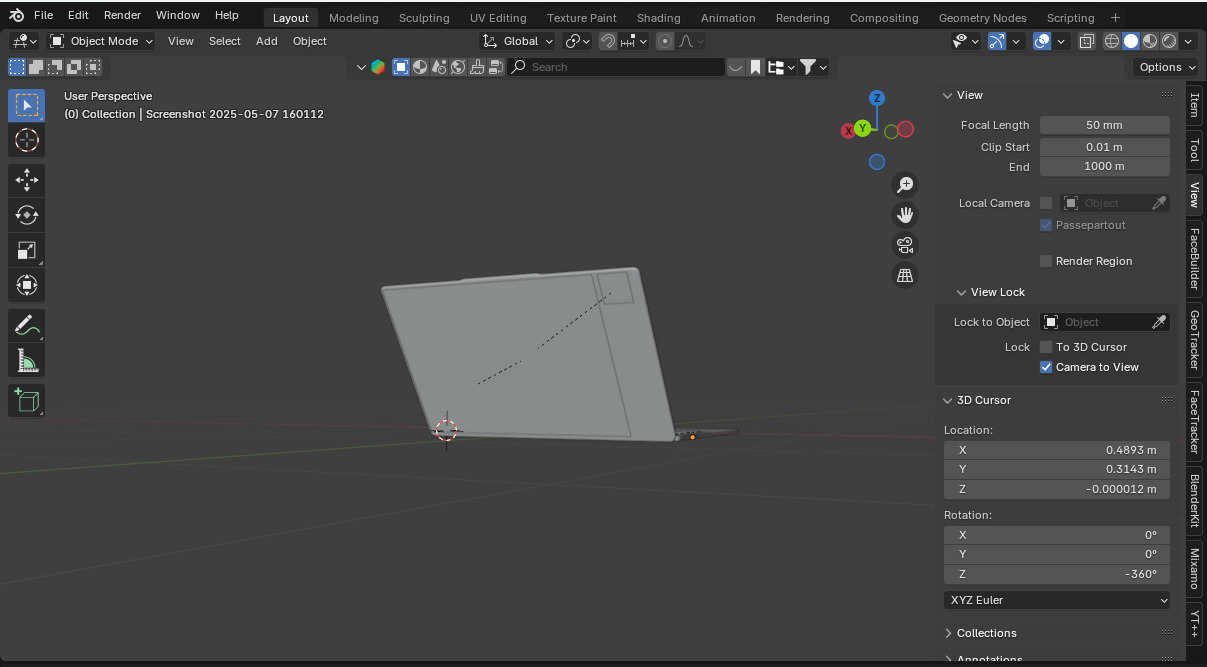
Task: Switch to rendered viewport shading
Action: coord(1169,41)
